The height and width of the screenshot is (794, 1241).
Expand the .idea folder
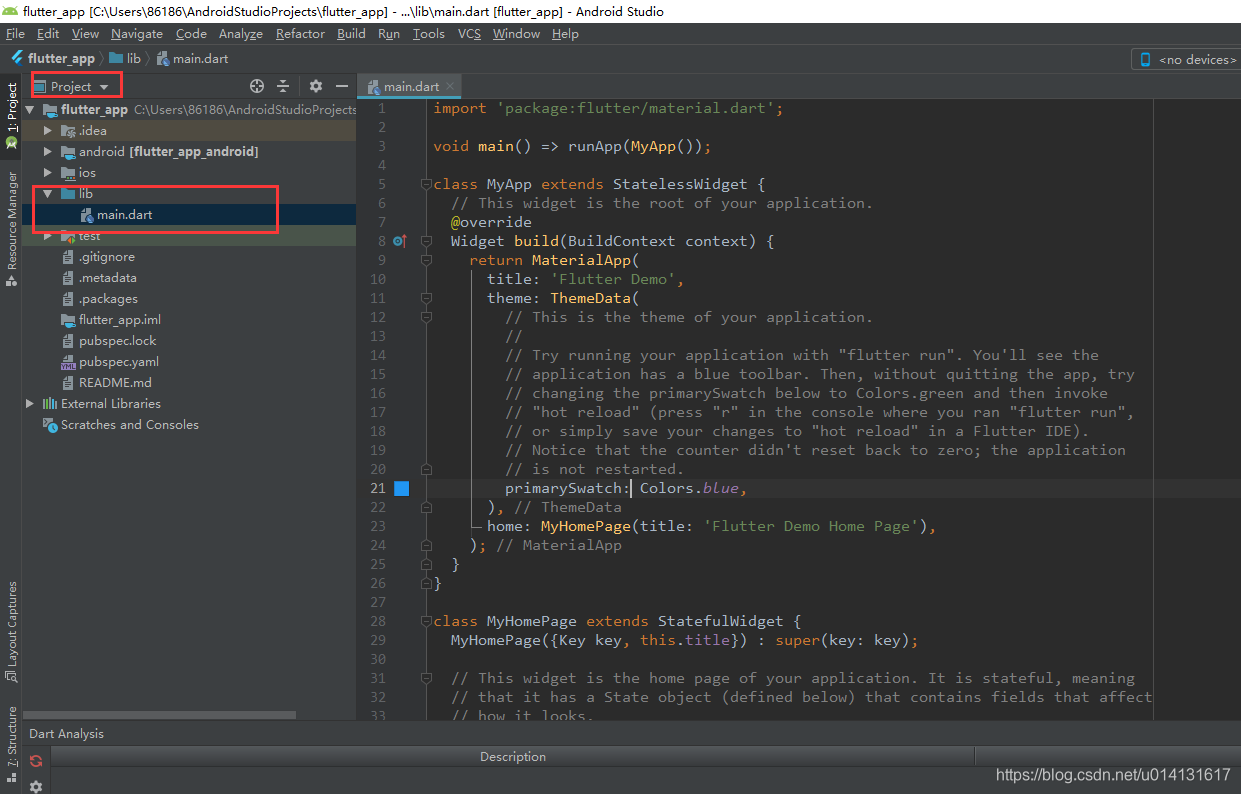pos(47,131)
